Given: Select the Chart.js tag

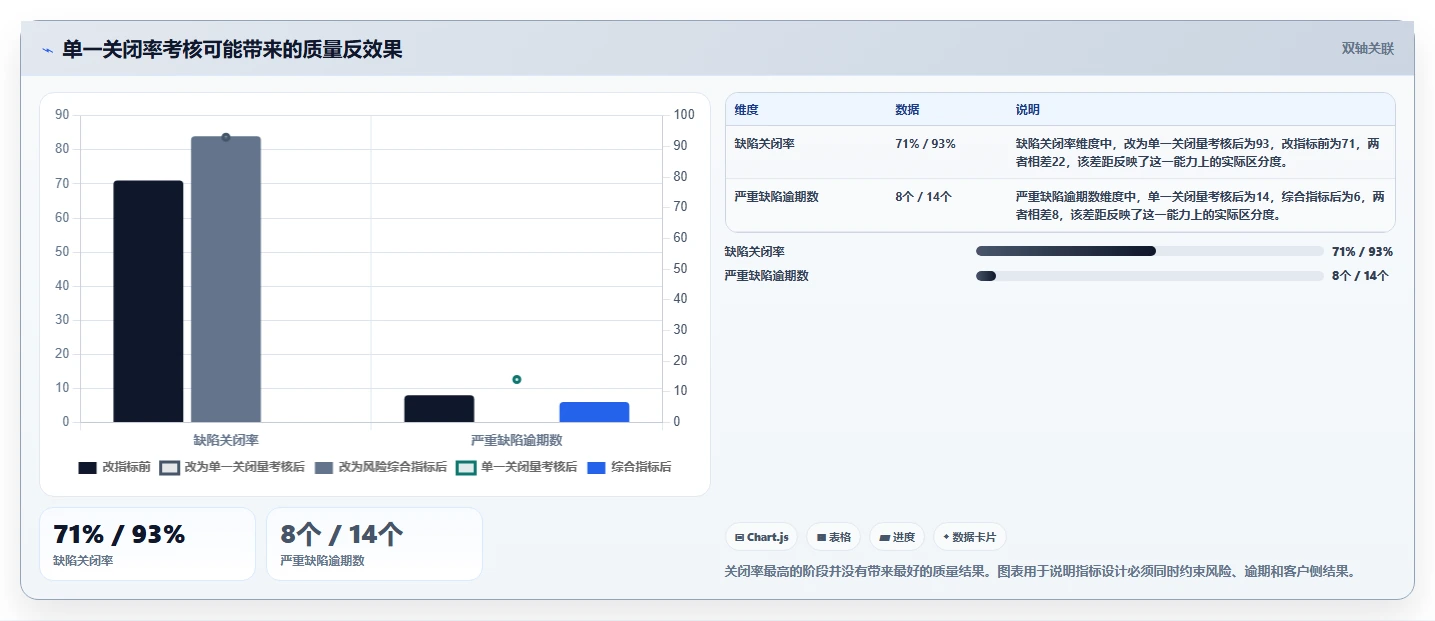Looking at the screenshot, I should click(761, 537).
